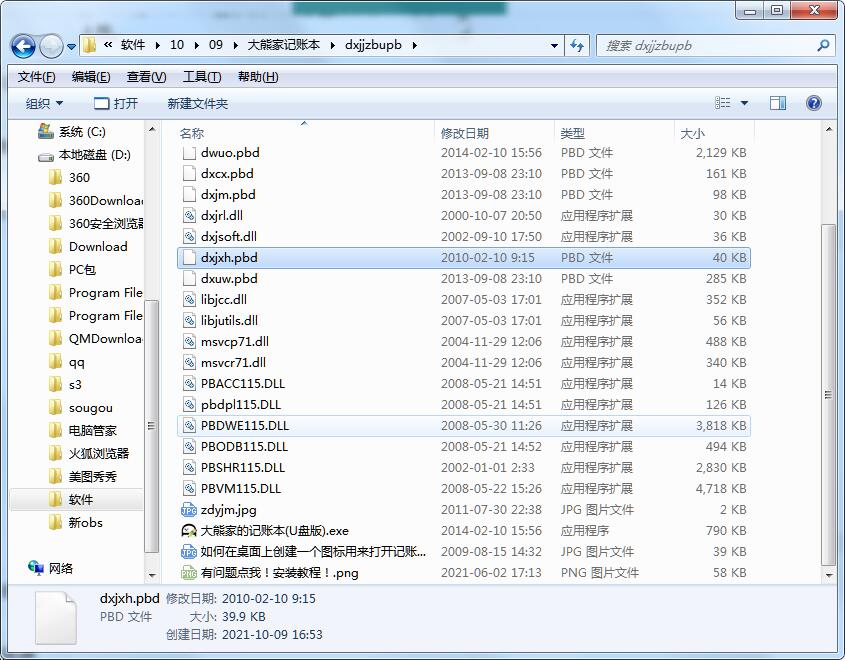Select the 新obs folder in sidebar
This screenshot has width=845, height=660.
click(75, 523)
